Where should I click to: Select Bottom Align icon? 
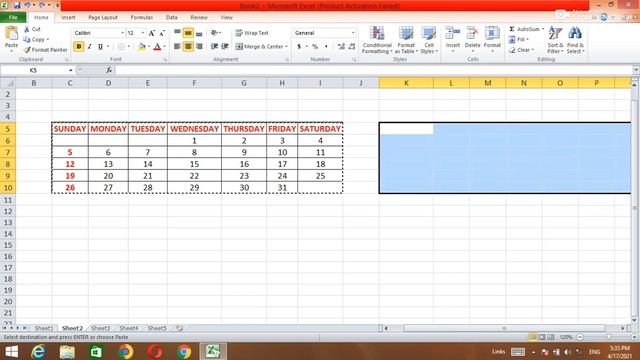199,33
